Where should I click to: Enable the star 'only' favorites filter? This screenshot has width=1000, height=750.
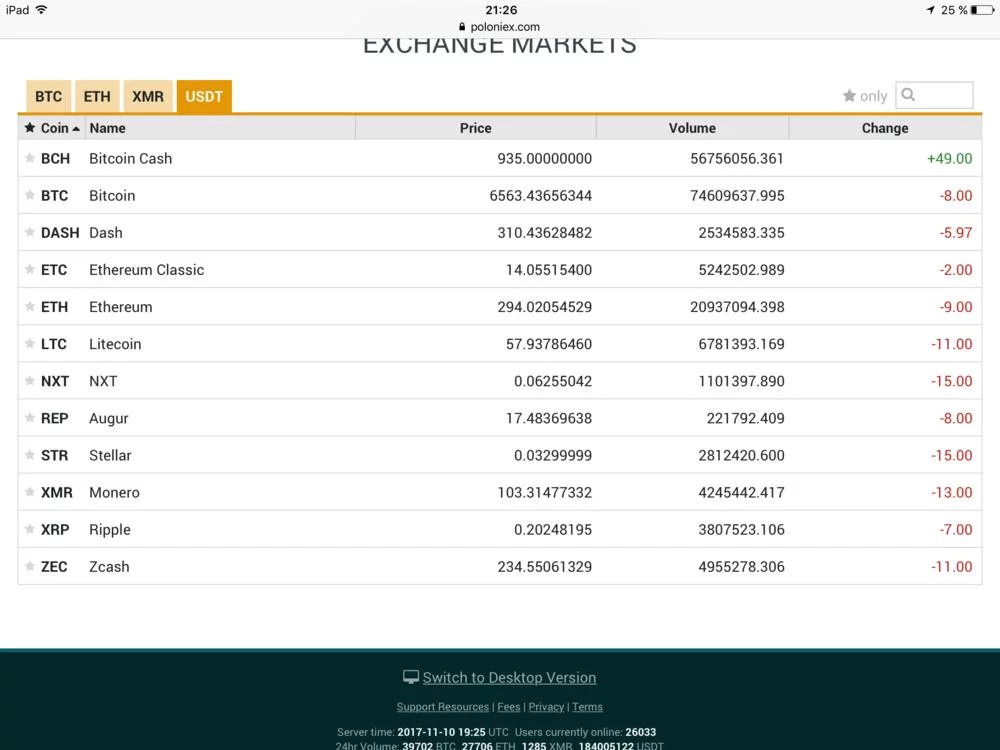click(x=865, y=96)
